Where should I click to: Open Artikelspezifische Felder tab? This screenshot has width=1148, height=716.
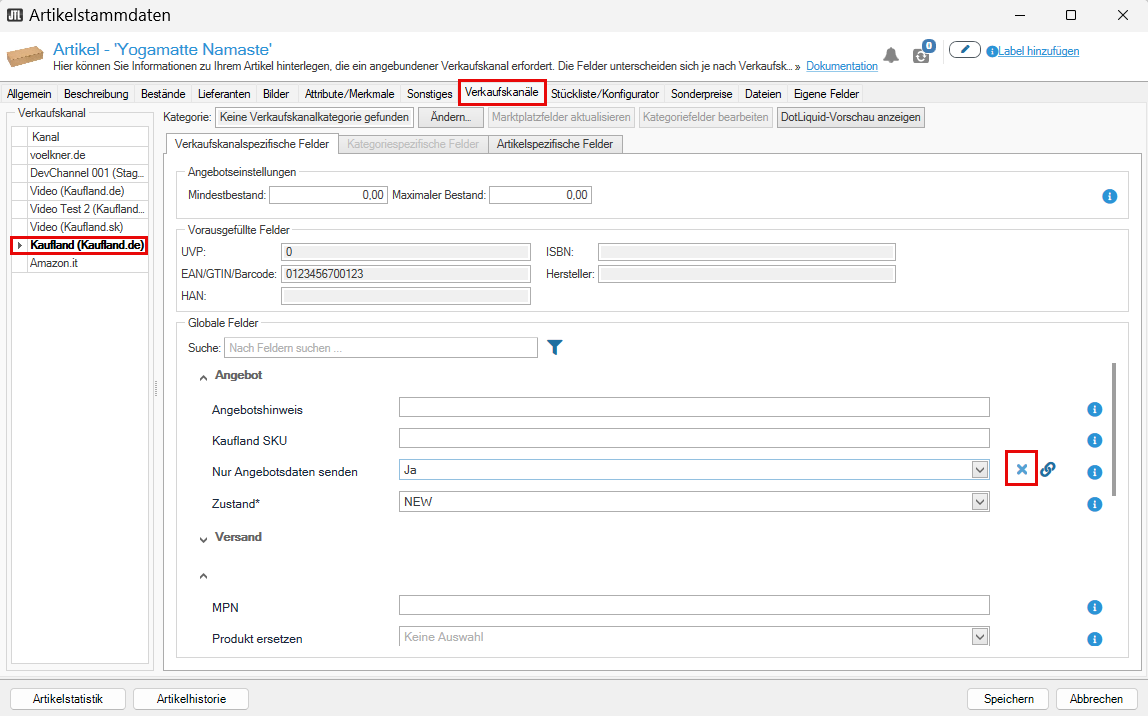point(555,144)
